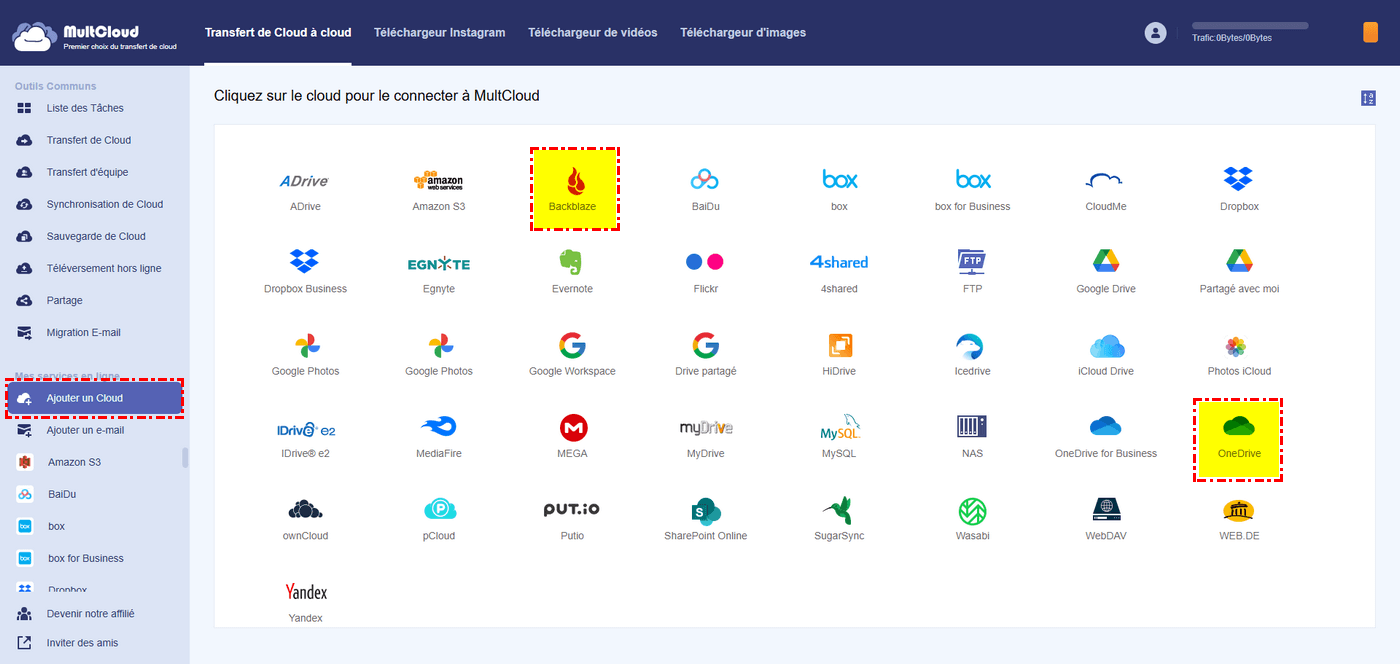The height and width of the screenshot is (664, 1400).
Task: Select the Icedrive icon
Action: pyautogui.click(x=972, y=346)
